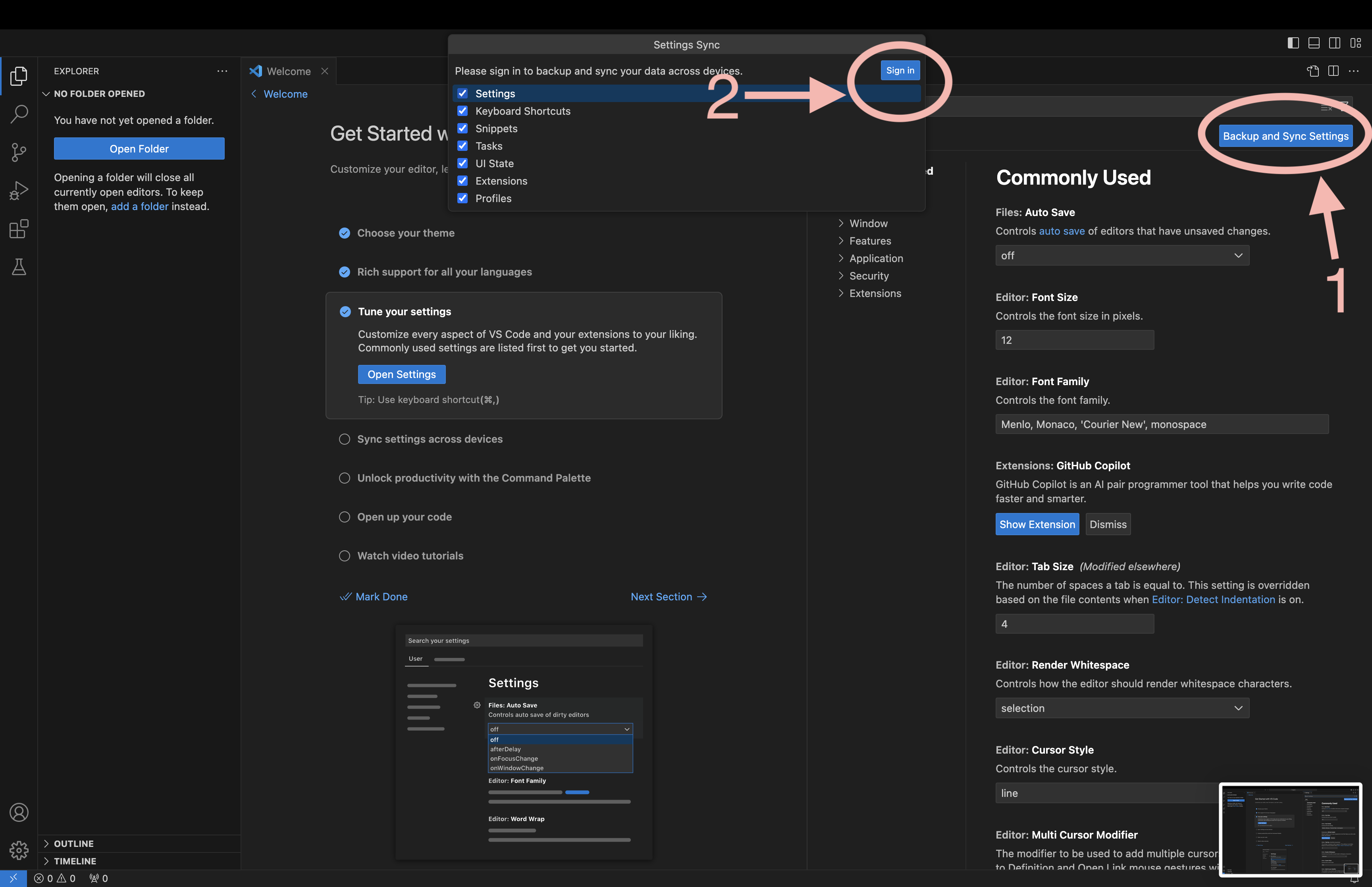This screenshot has width=1372, height=887.
Task: Uncheck the Tasks sync checkbox
Action: 462,146
